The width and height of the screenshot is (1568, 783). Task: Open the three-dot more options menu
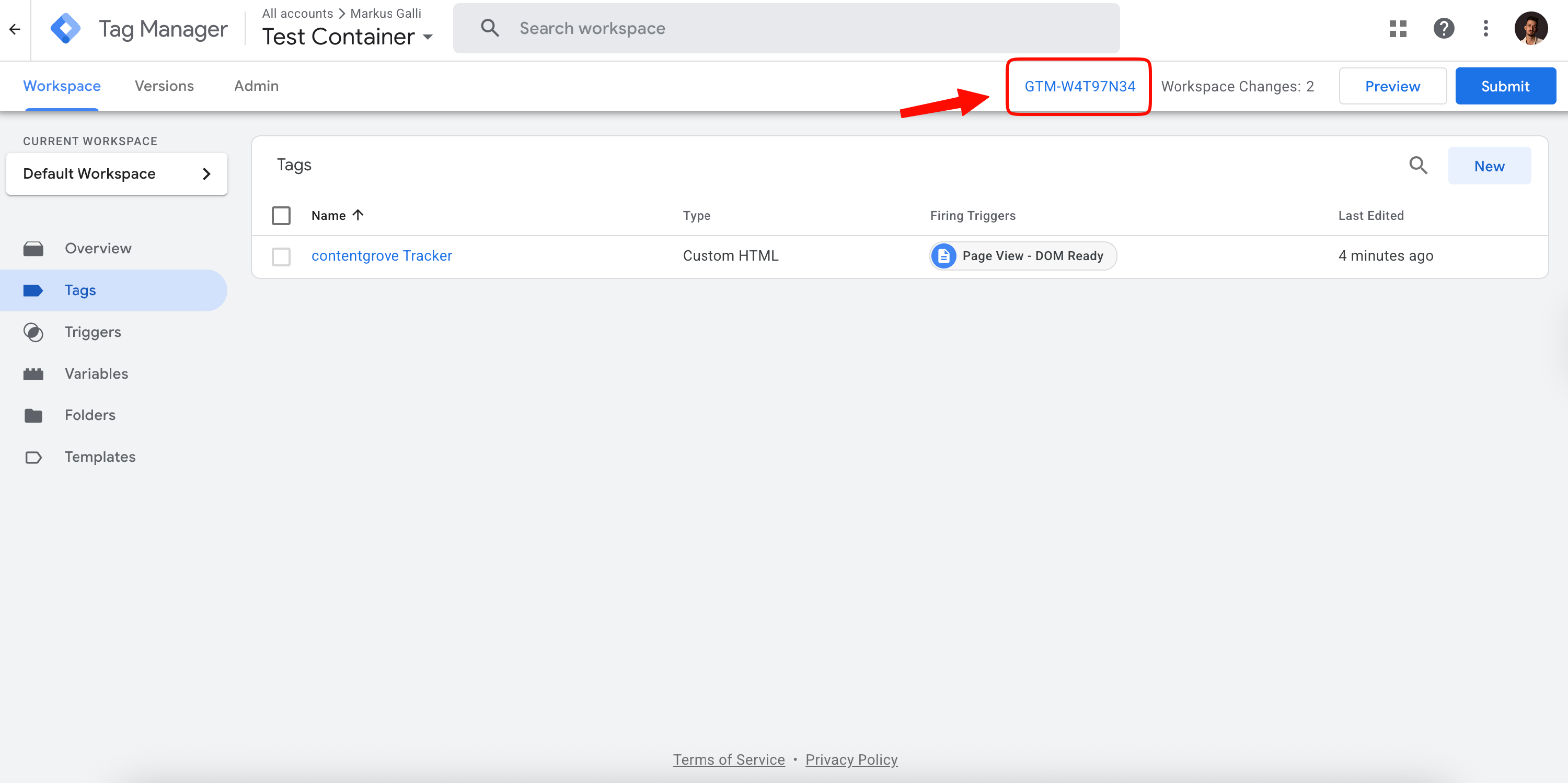1485,29
